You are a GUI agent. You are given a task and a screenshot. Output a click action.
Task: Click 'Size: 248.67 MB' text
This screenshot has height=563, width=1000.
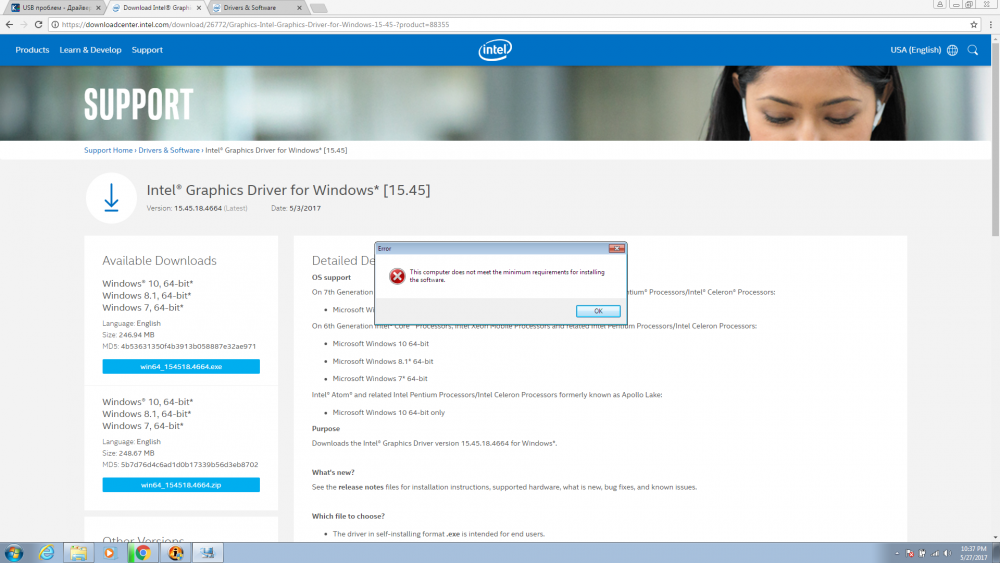pos(128,453)
